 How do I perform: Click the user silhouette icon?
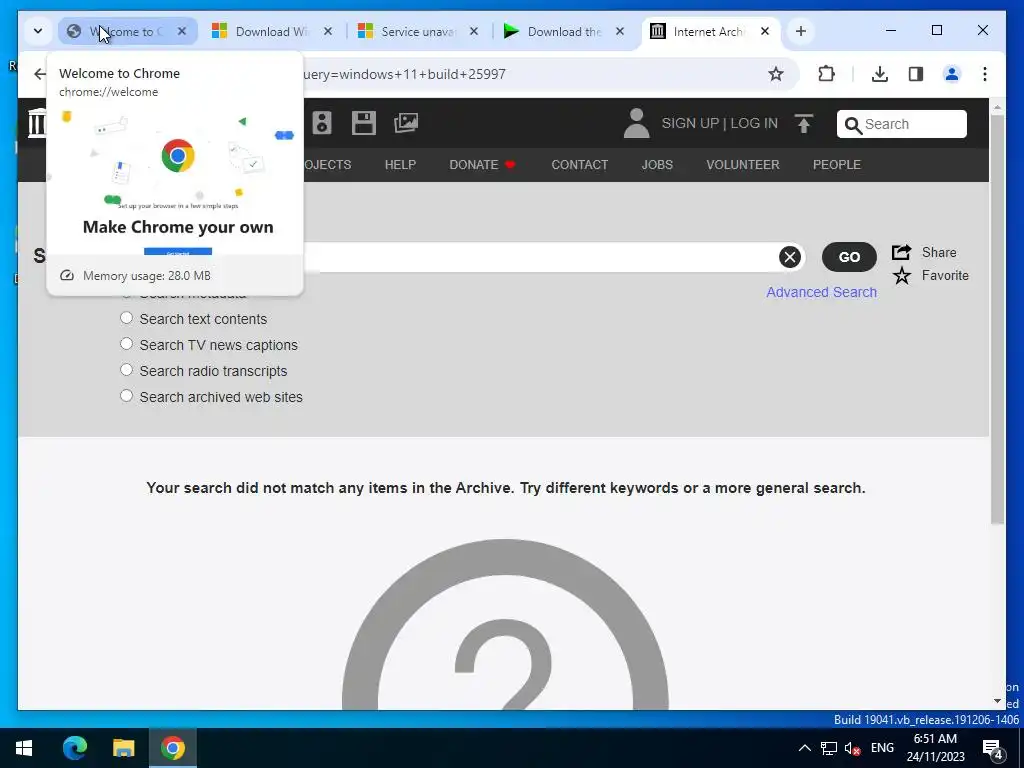coord(636,123)
